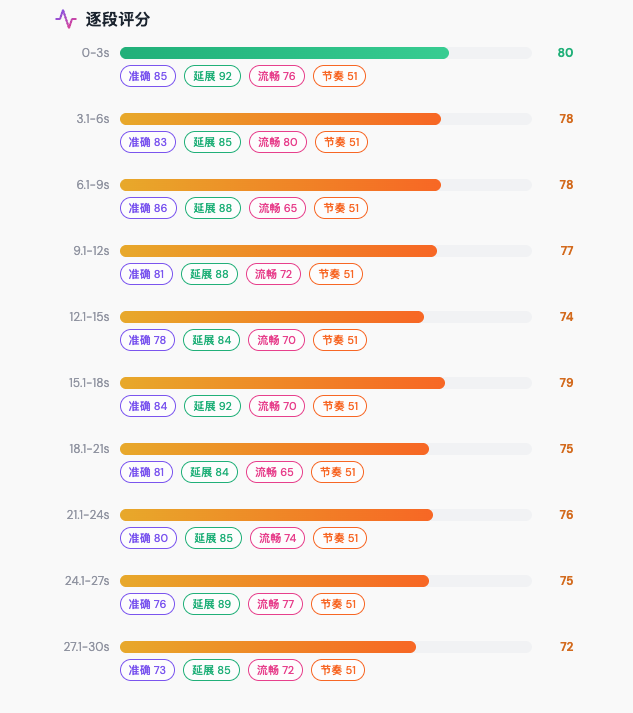Select the 准确 85 tag under 0-3s
The height and width of the screenshot is (713, 633).
pos(148,76)
